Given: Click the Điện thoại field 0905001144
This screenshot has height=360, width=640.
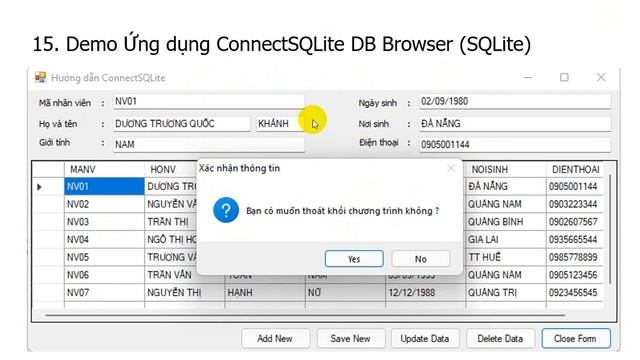Looking at the screenshot, I should click(515, 144).
